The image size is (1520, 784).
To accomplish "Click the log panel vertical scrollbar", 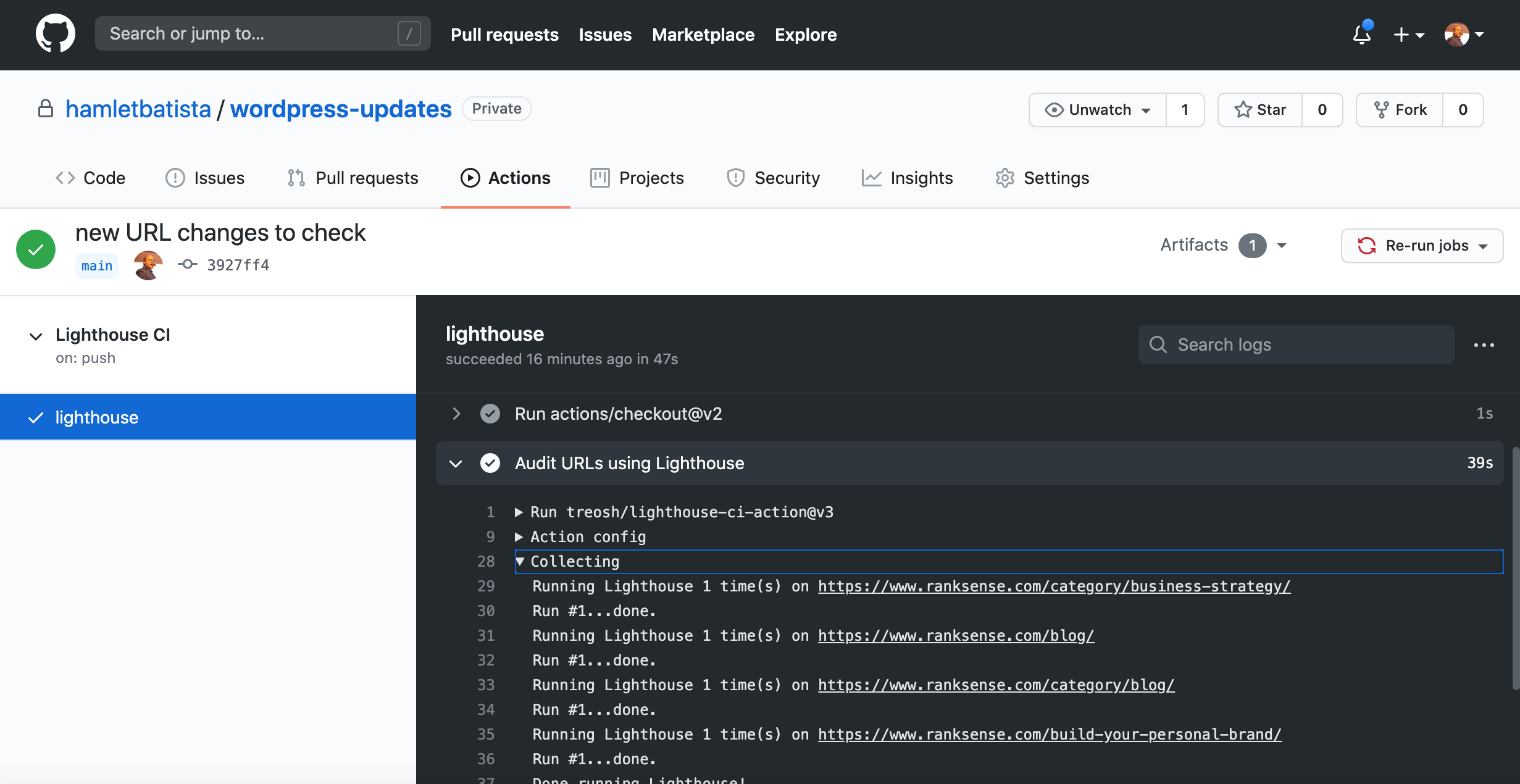I will 1515,568.
